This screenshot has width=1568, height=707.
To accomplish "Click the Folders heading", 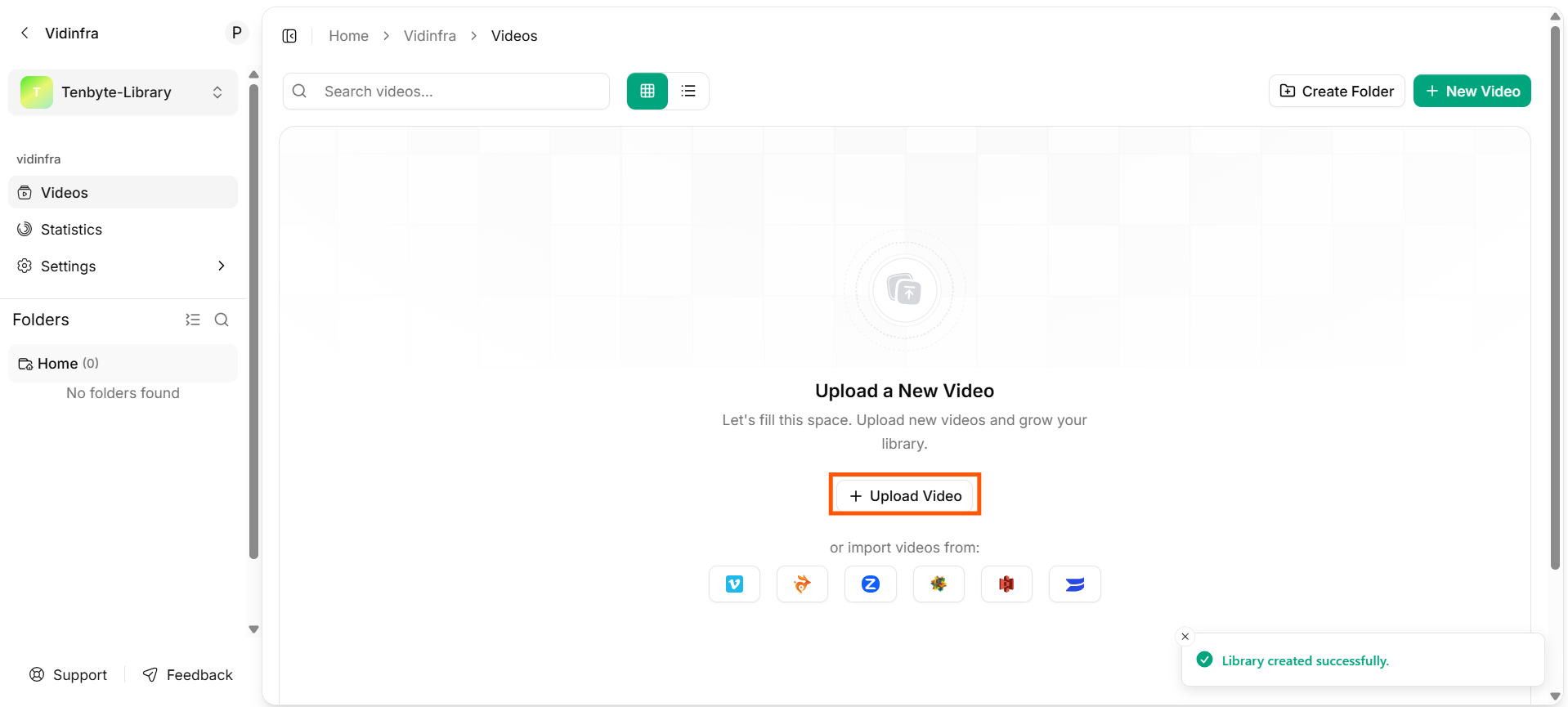I will coord(41,320).
